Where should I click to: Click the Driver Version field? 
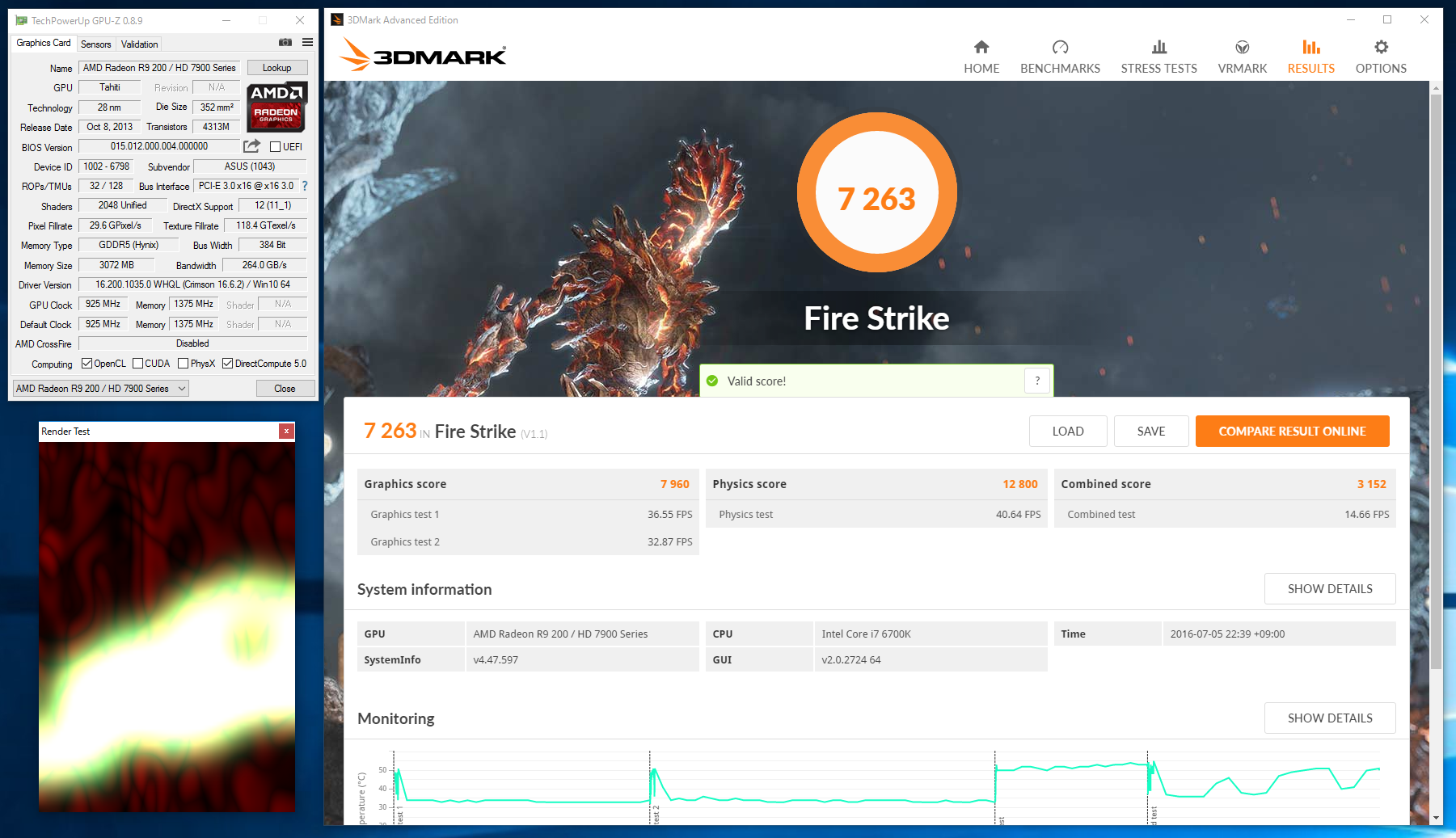click(192, 284)
